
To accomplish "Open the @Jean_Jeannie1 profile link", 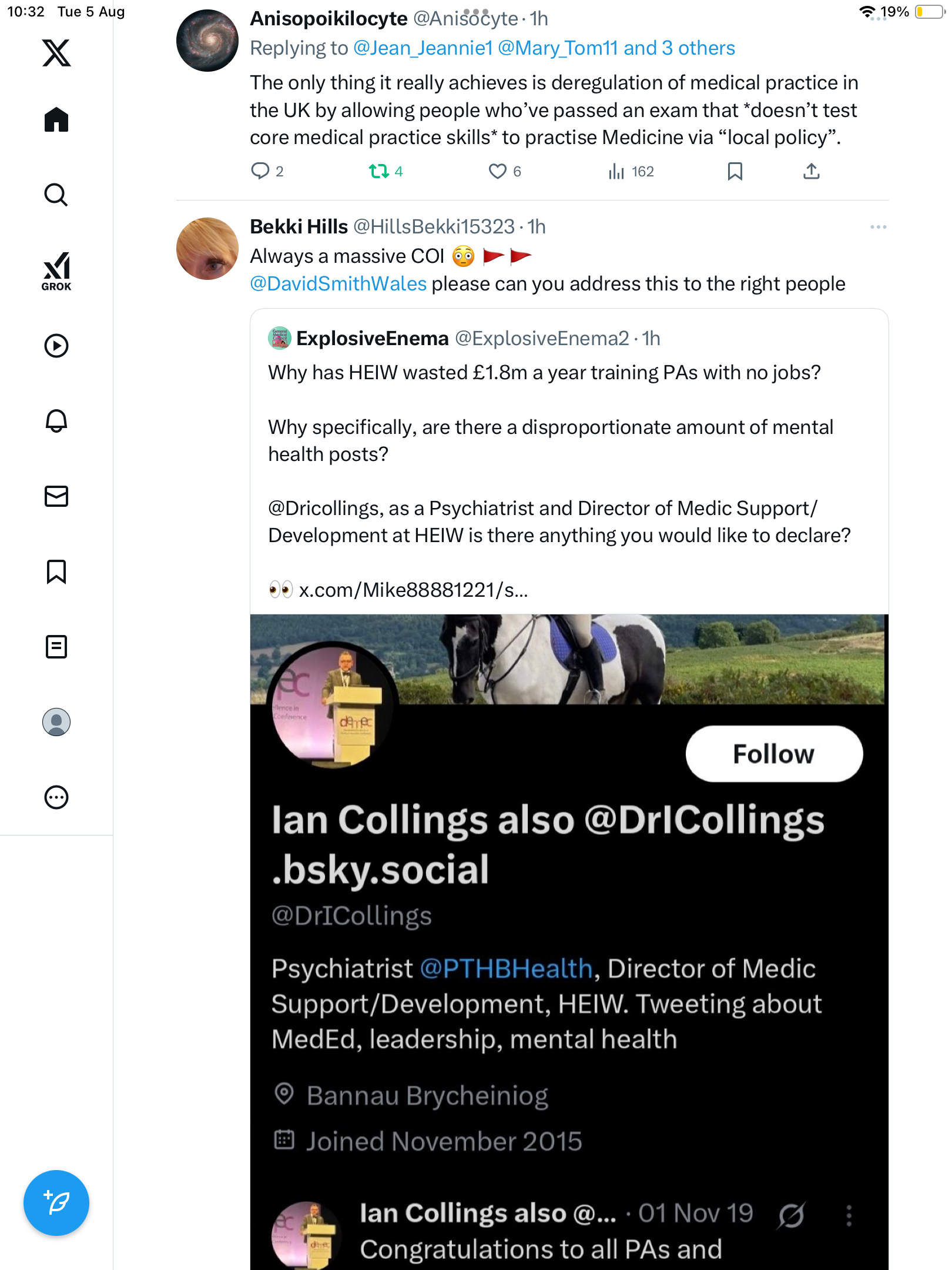I will pyautogui.click(x=423, y=48).
